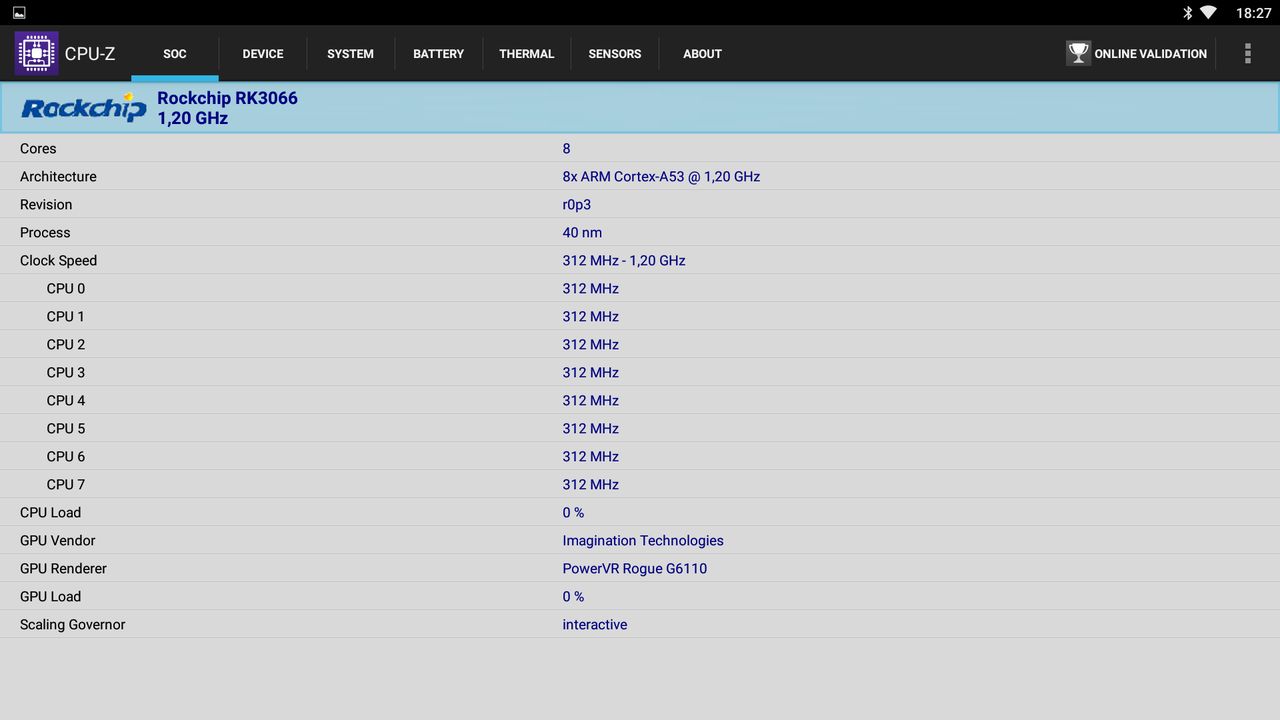Click the PowerVR Rogue G6110 value
1280x720 pixels.
[635, 568]
